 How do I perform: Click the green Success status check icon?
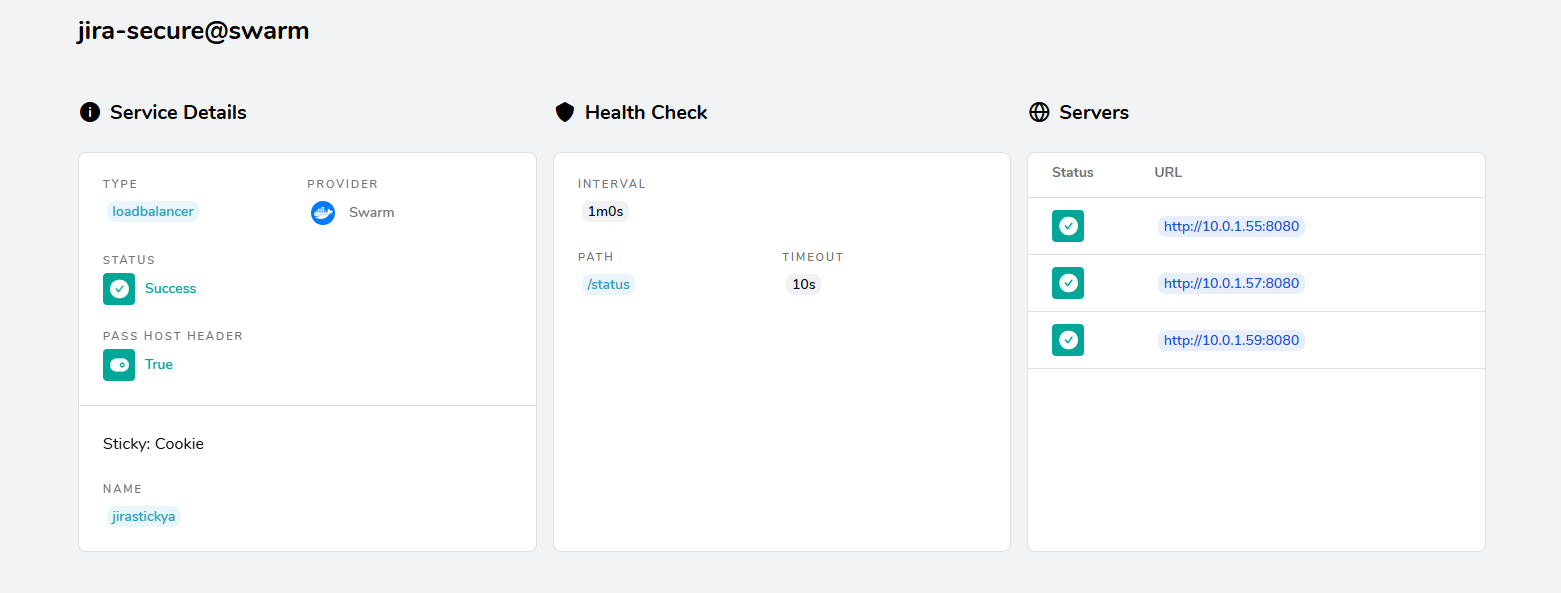[119, 288]
